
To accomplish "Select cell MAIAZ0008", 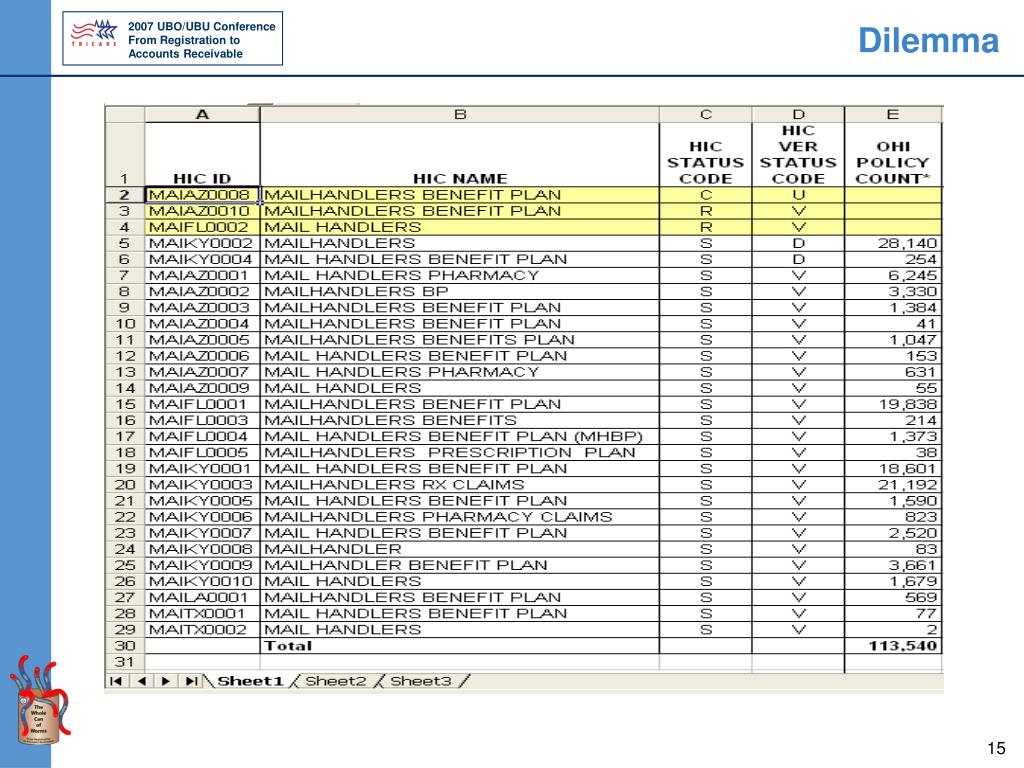I will [202, 195].
